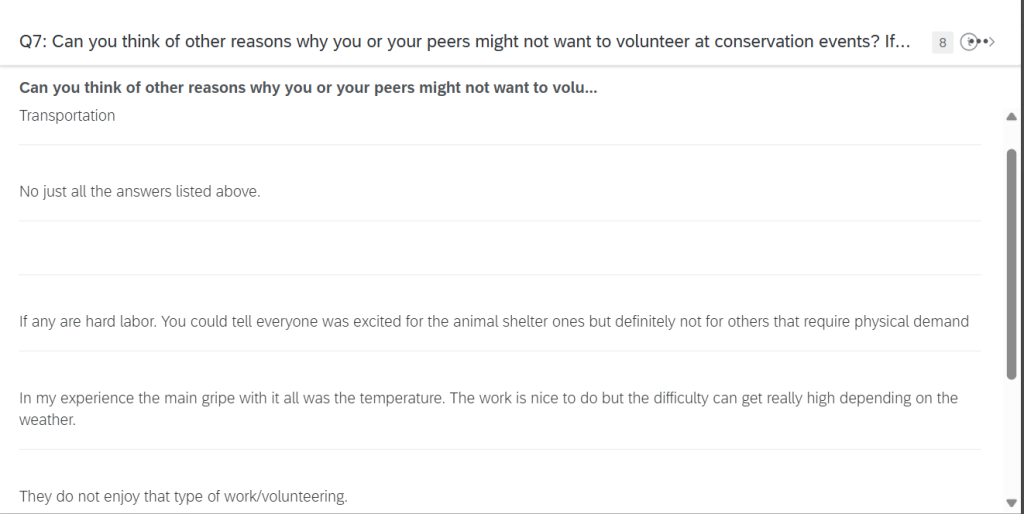Click the word 'weather.' on the wrapped line
This screenshot has width=1024, height=514.
(48, 420)
